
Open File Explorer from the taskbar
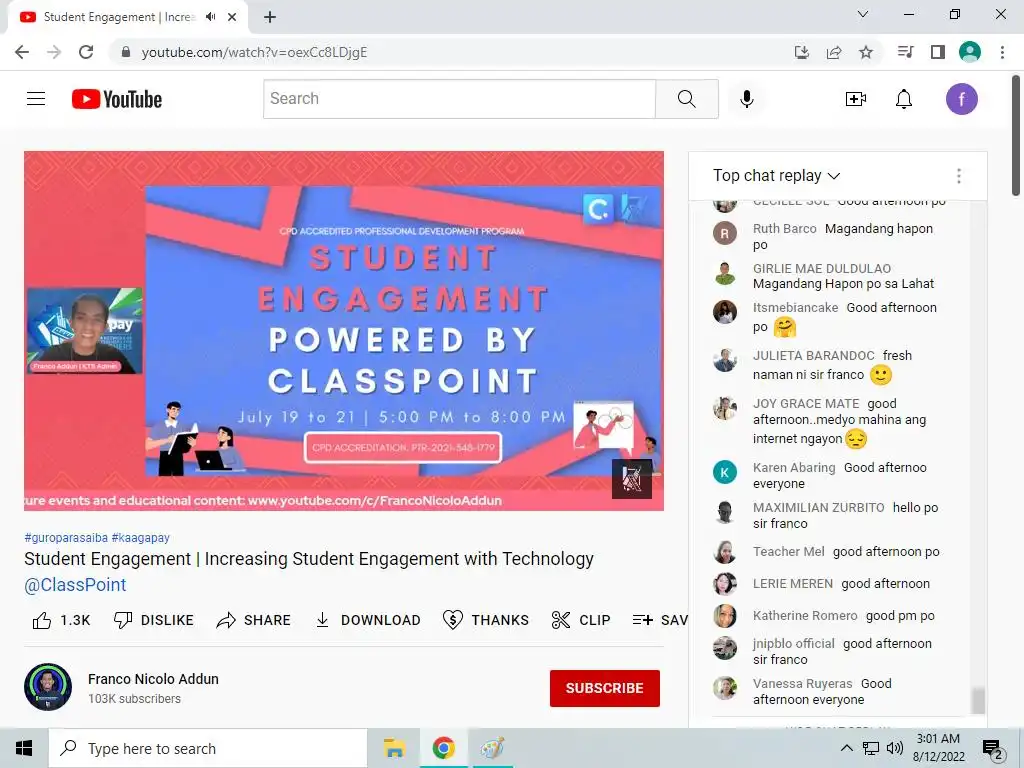click(x=394, y=748)
